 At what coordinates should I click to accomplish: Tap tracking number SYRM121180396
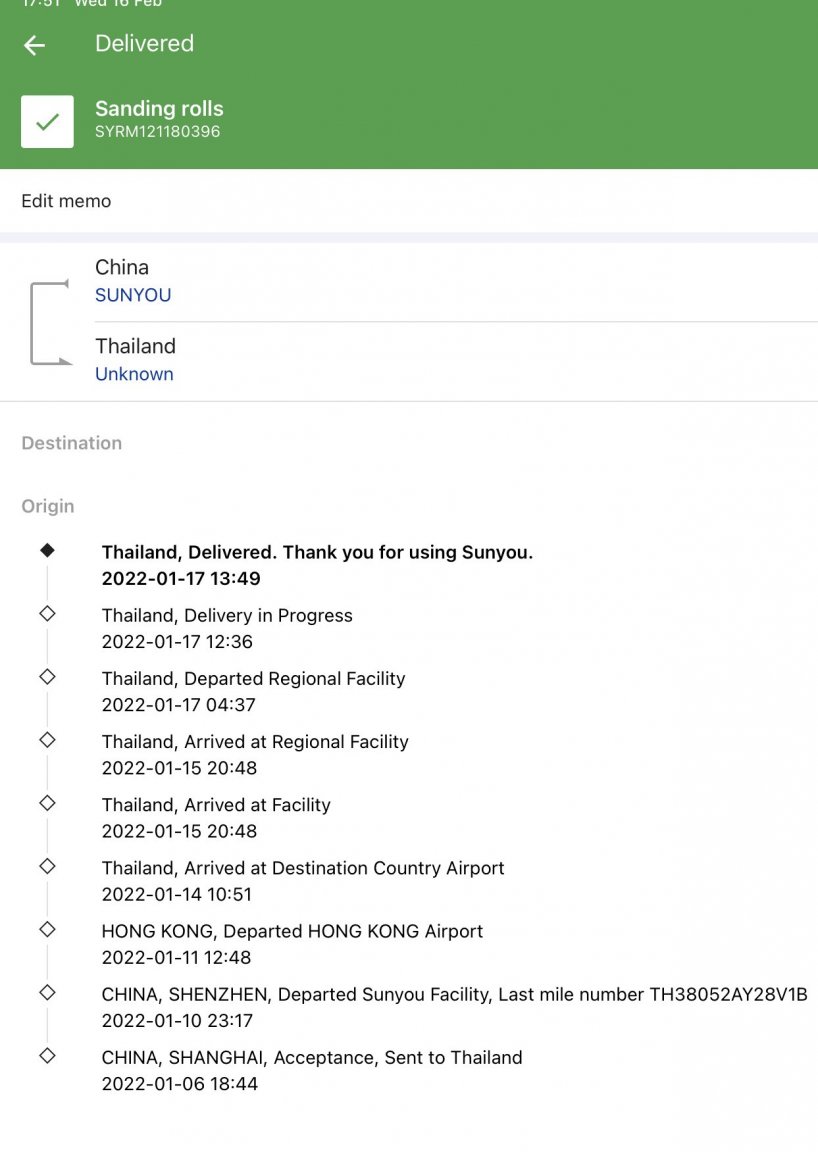[x=157, y=132]
